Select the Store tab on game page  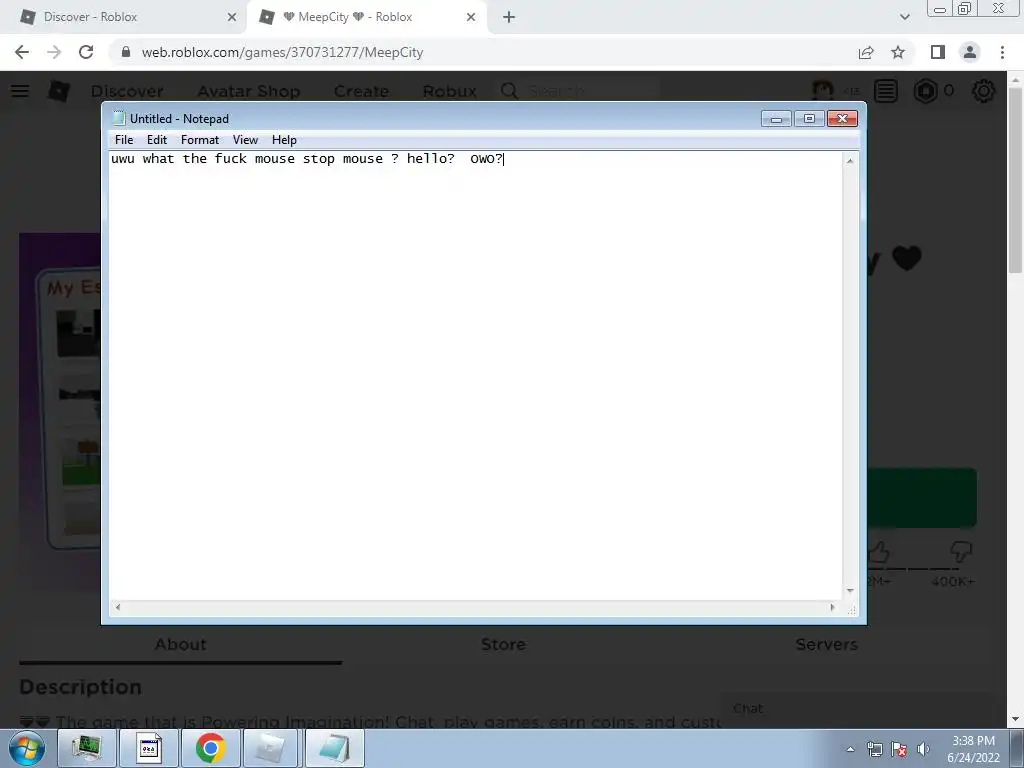pyautogui.click(x=503, y=645)
